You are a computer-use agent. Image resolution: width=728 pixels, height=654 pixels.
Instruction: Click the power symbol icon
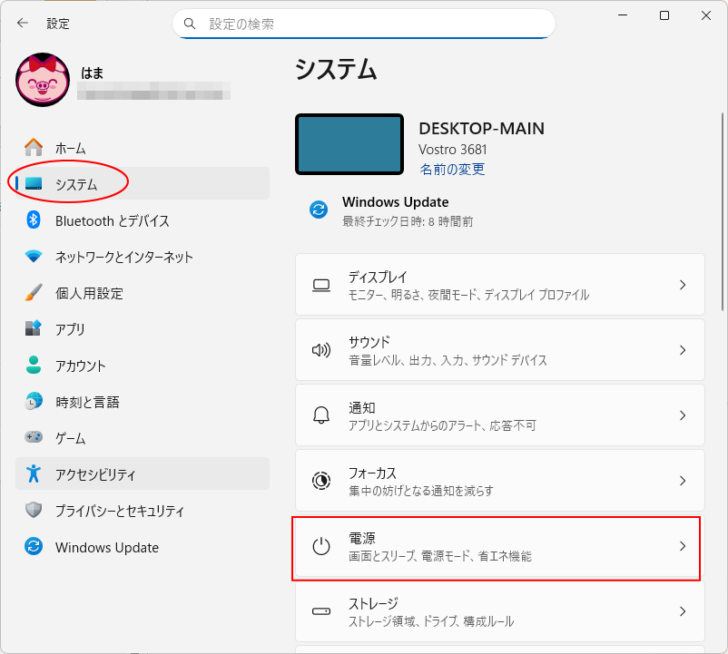(321, 546)
